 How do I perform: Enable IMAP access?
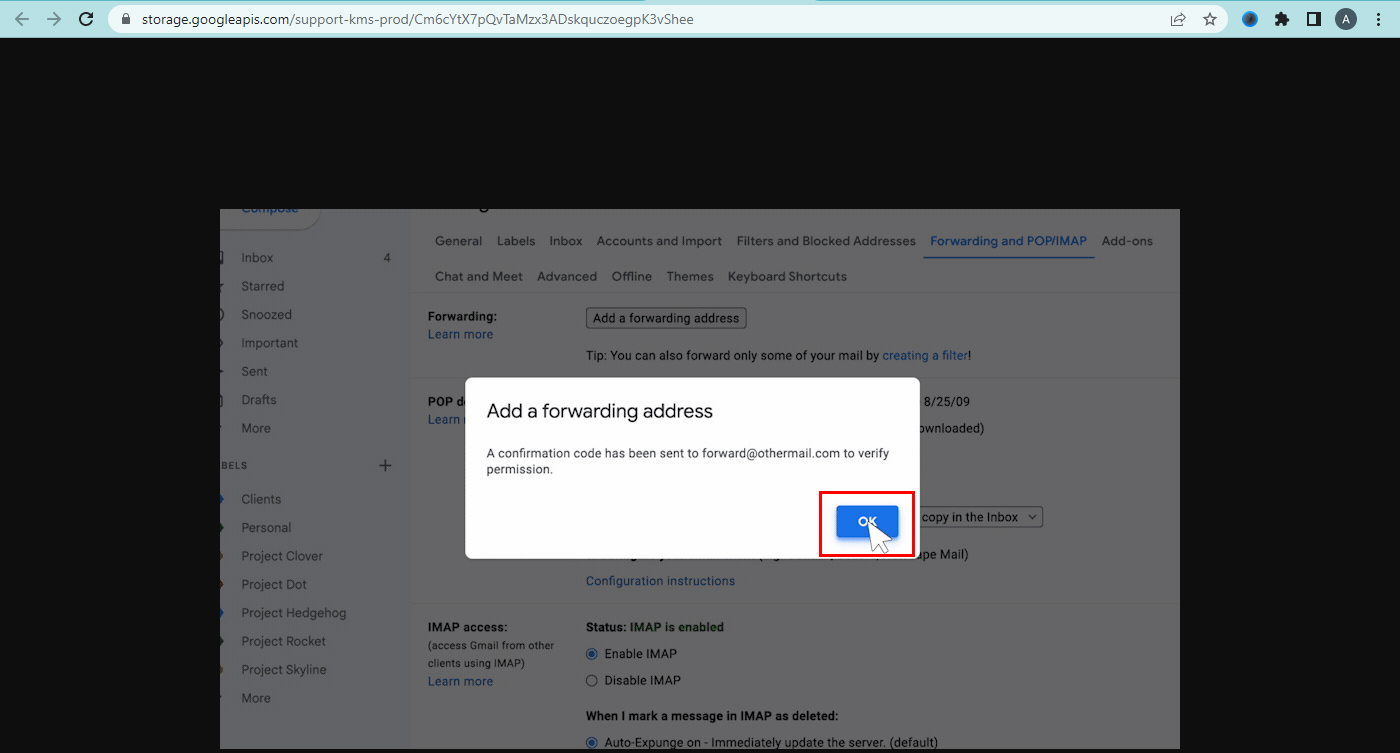pyautogui.click(x=594, y=653)
